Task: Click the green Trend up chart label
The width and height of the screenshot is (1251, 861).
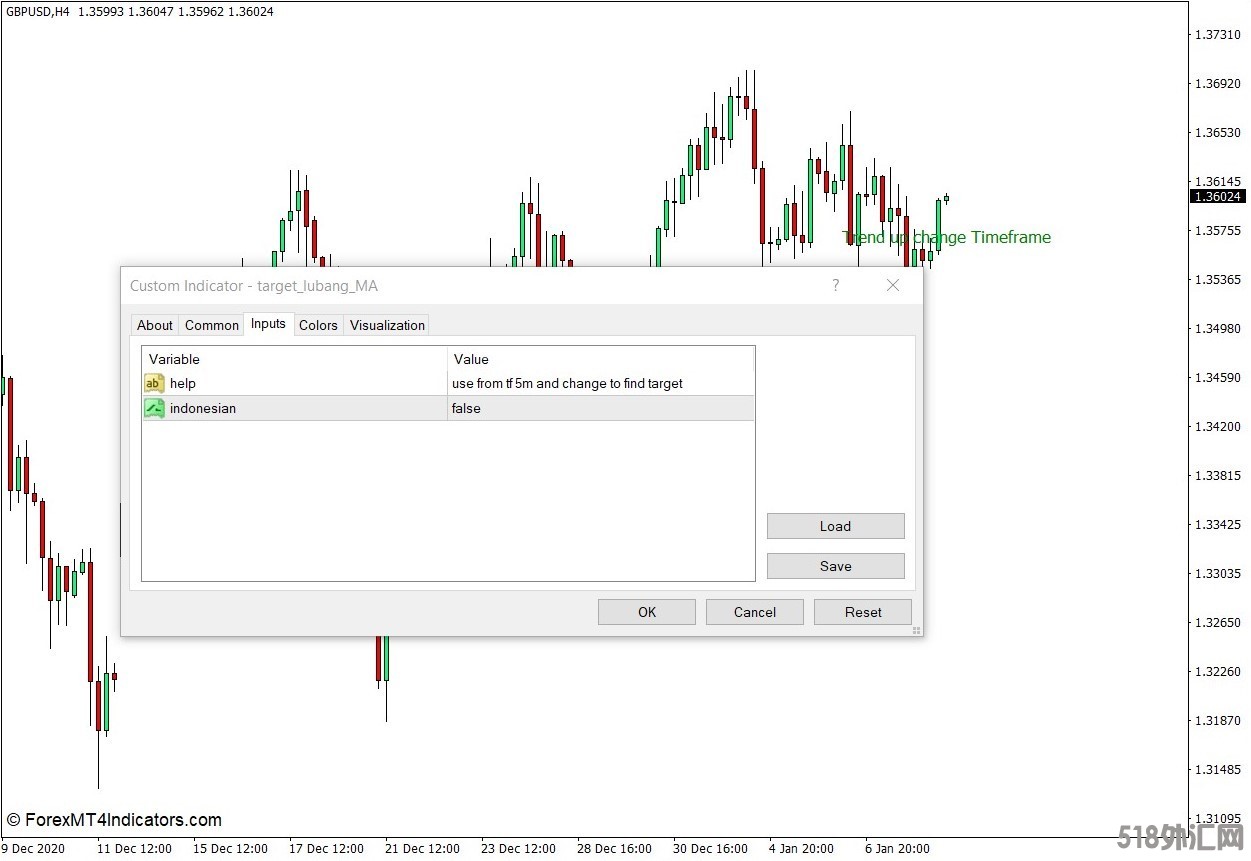Action: (x=947, y=238)
